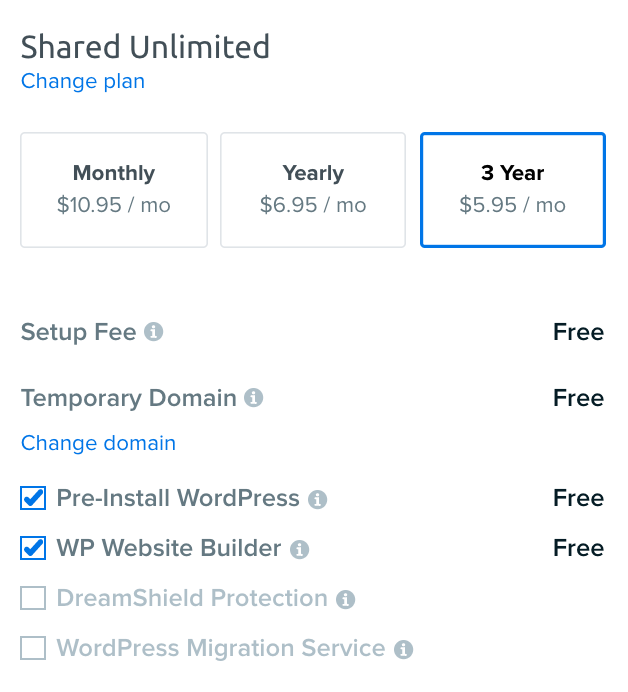Click the WordPress Migration Service info icon
The height and width of the screenshot is (692, 628).
[x=403, y=649]
